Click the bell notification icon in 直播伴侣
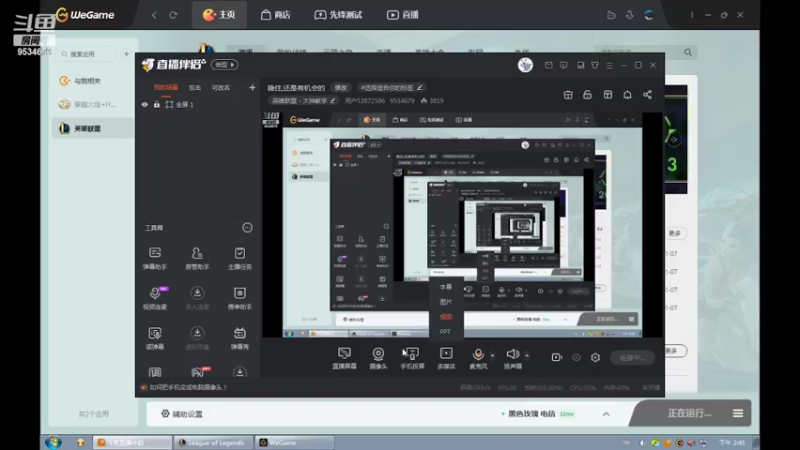The height and width of the screenshot is (450, 800). [627, 95]
